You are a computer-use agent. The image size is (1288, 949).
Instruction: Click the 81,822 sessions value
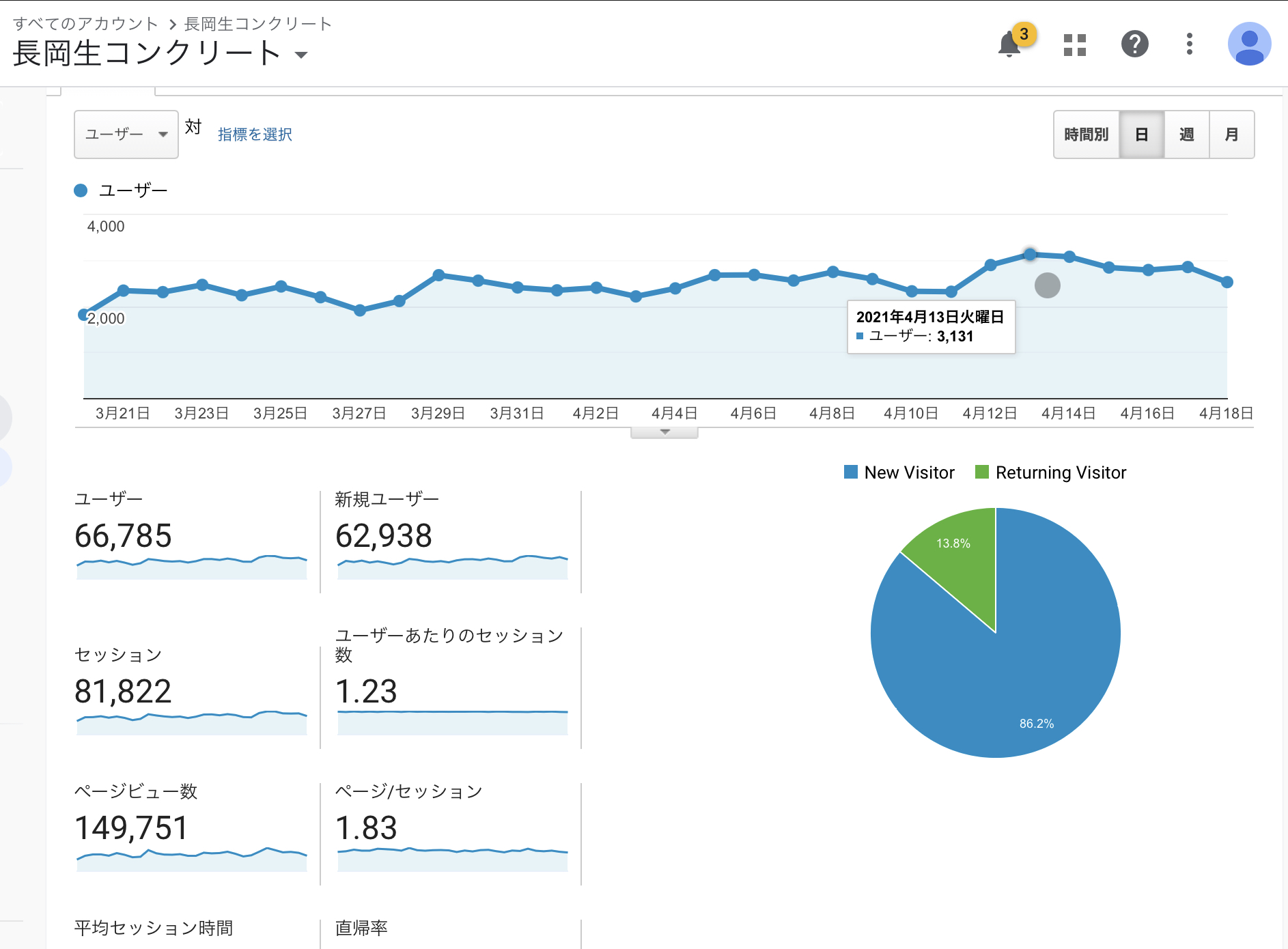(123, 692)
